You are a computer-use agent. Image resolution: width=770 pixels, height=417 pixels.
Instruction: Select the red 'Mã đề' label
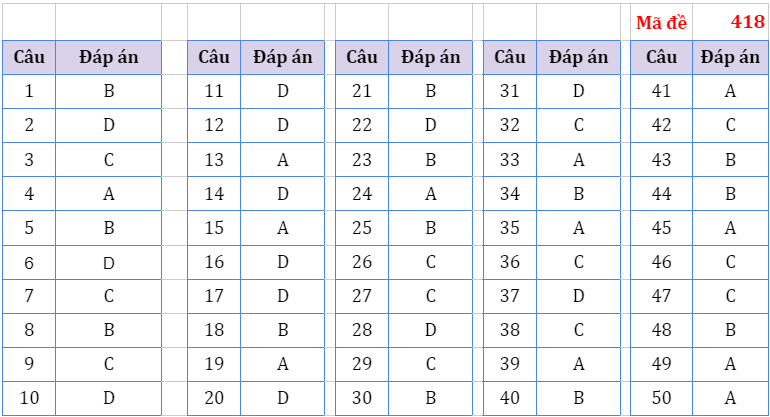661,22
